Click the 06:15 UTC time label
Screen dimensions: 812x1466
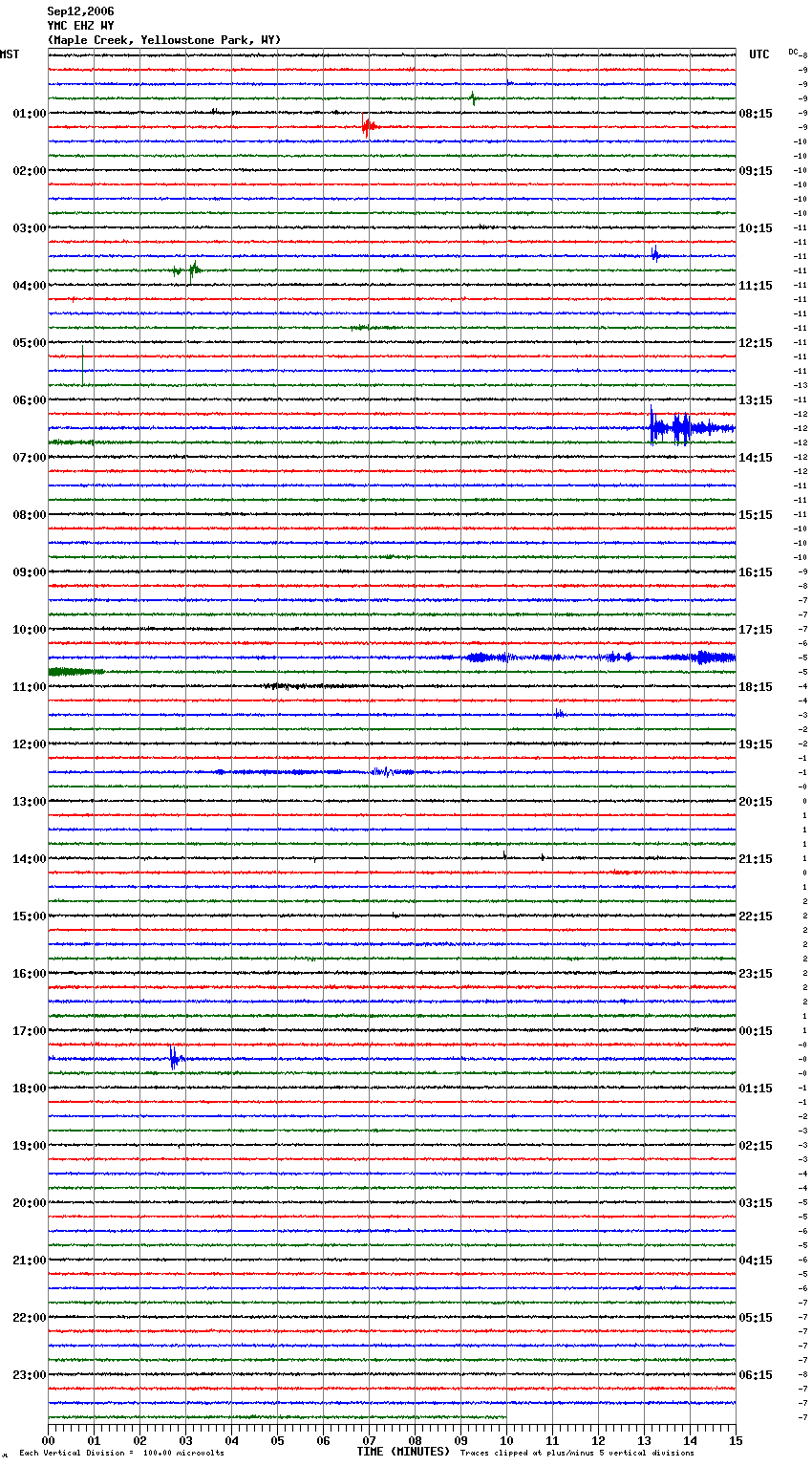756,1375
